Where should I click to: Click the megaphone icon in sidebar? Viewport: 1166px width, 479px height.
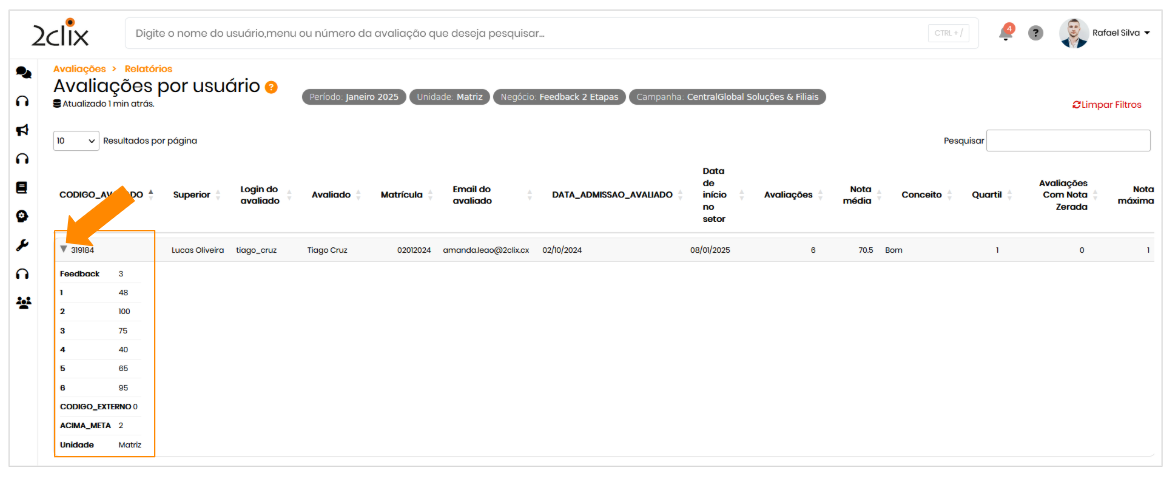click(x=23, y=129)
